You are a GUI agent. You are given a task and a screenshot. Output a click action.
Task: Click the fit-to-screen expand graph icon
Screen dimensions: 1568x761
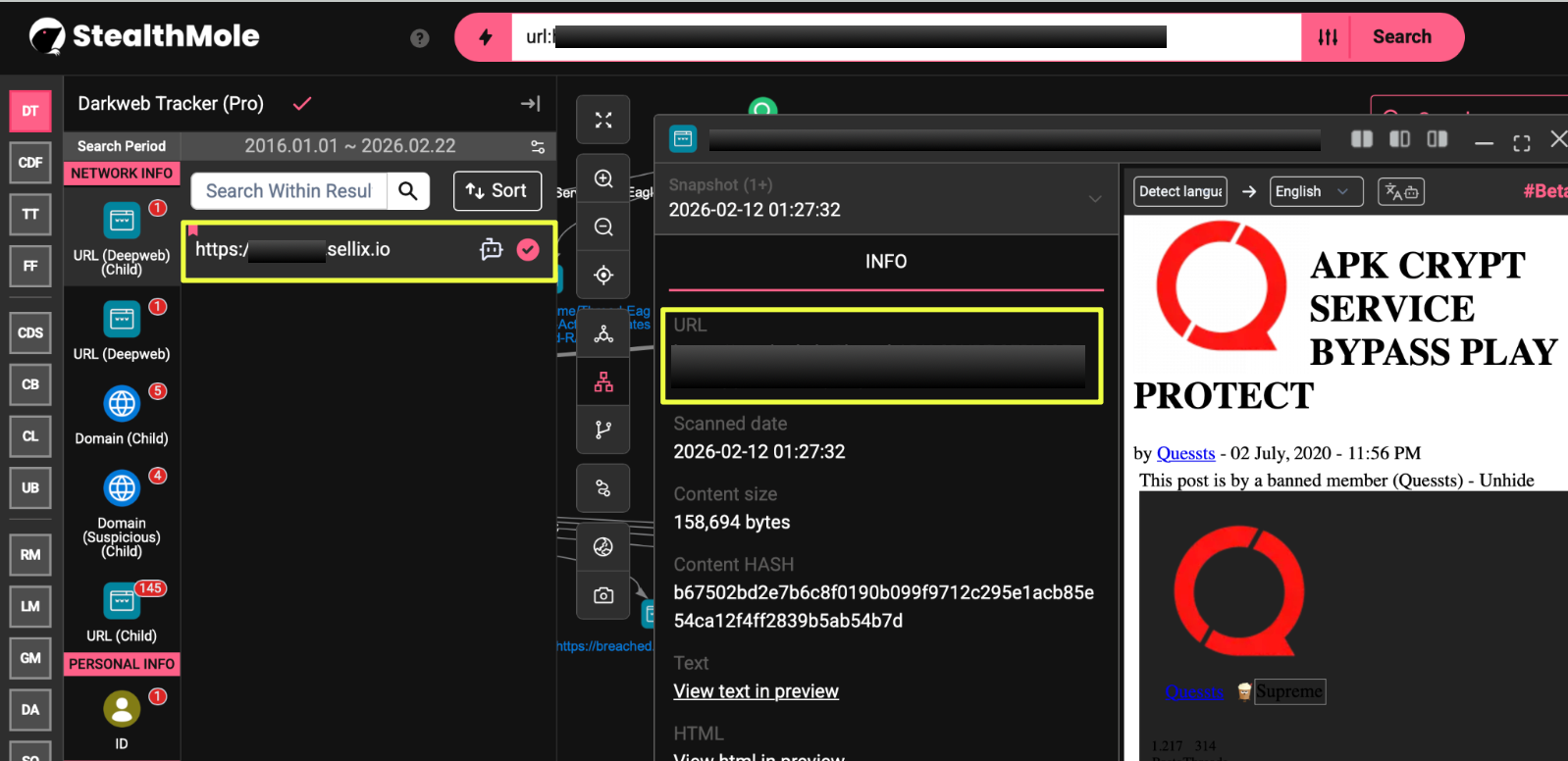603,120
